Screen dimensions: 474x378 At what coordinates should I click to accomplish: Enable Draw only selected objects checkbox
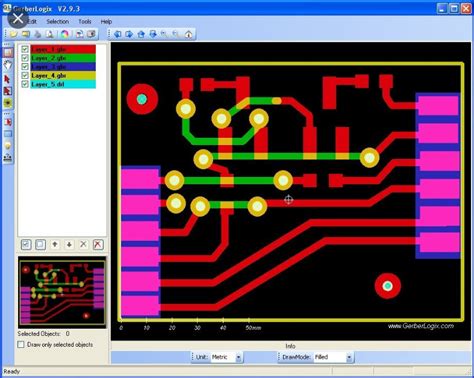pyautogui.click(x=21, y=344)
